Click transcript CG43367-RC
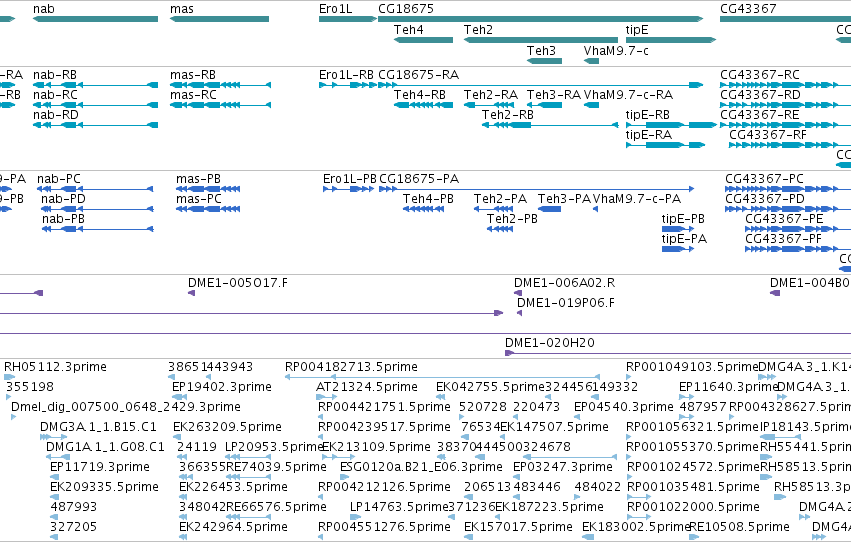 tap(785, 85)
